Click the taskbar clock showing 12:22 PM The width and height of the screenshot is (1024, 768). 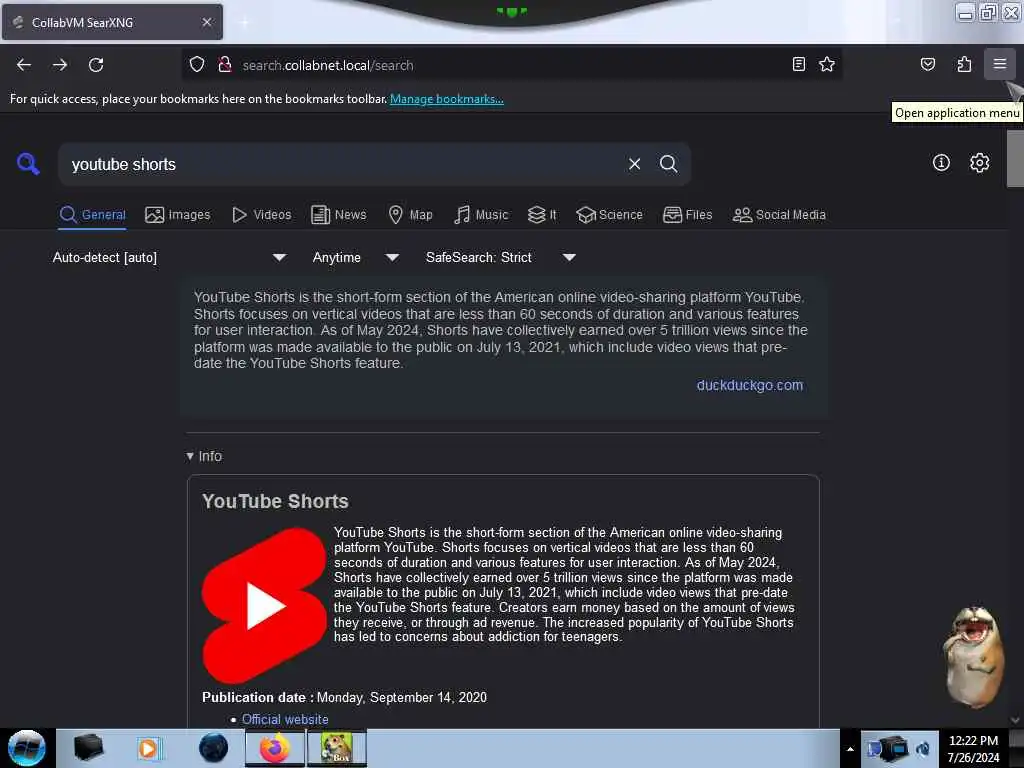973,748
